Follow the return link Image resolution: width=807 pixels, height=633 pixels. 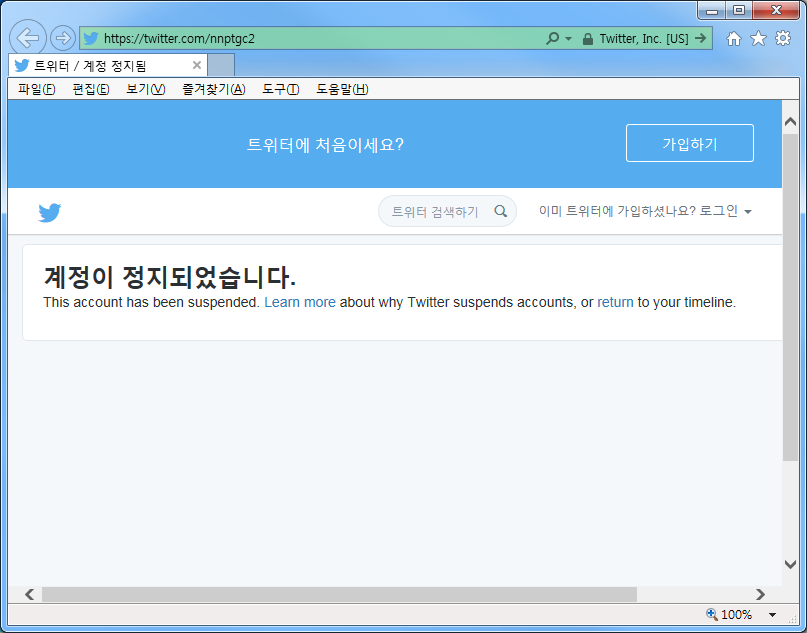pyautogui.click(x=615, y=302)
